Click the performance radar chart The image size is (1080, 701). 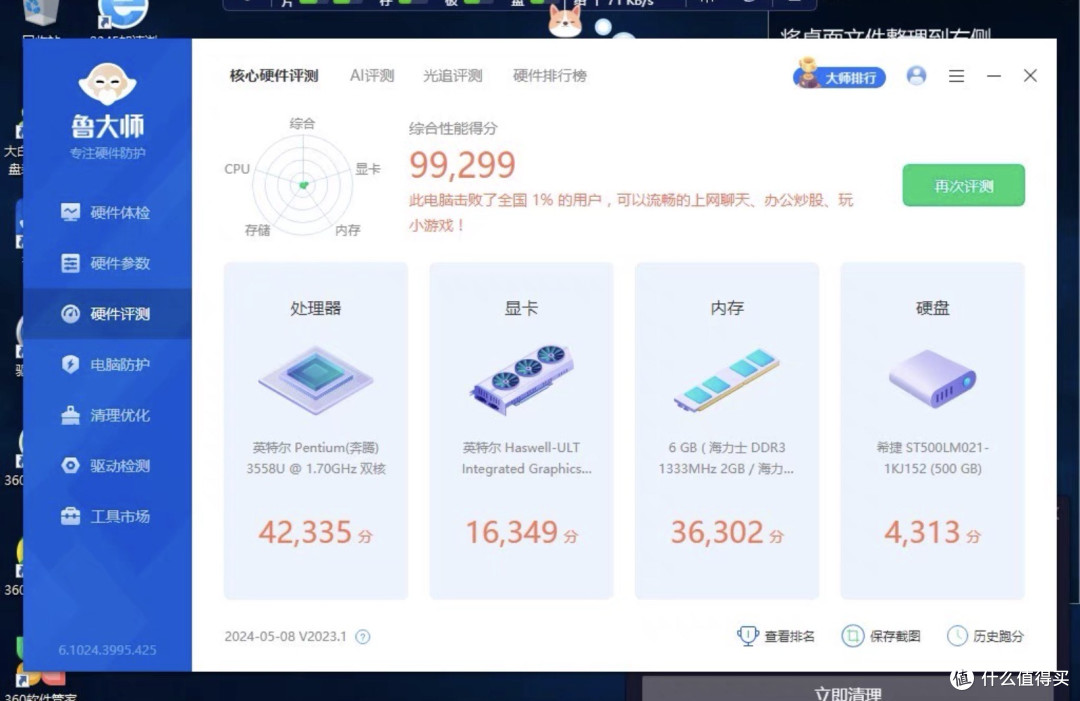pos(303,183)
